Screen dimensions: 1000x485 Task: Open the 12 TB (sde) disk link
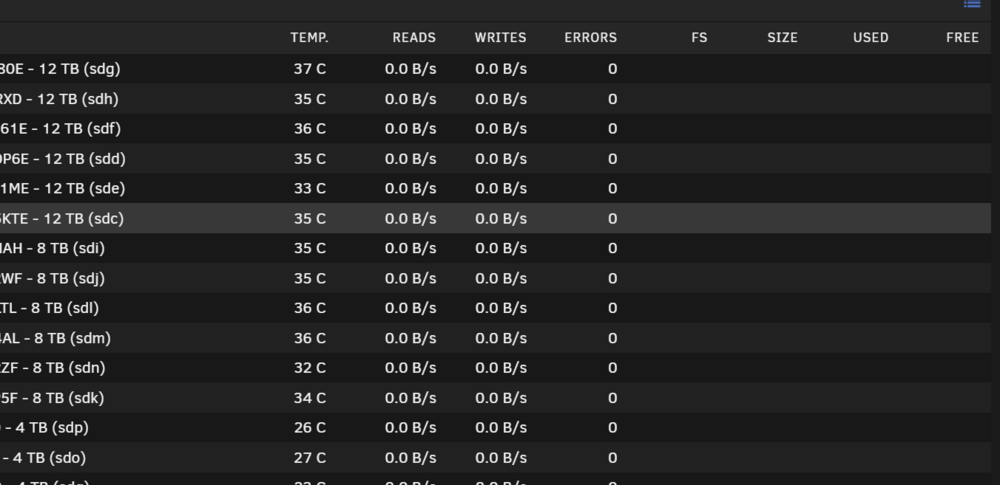click(62, 189)
